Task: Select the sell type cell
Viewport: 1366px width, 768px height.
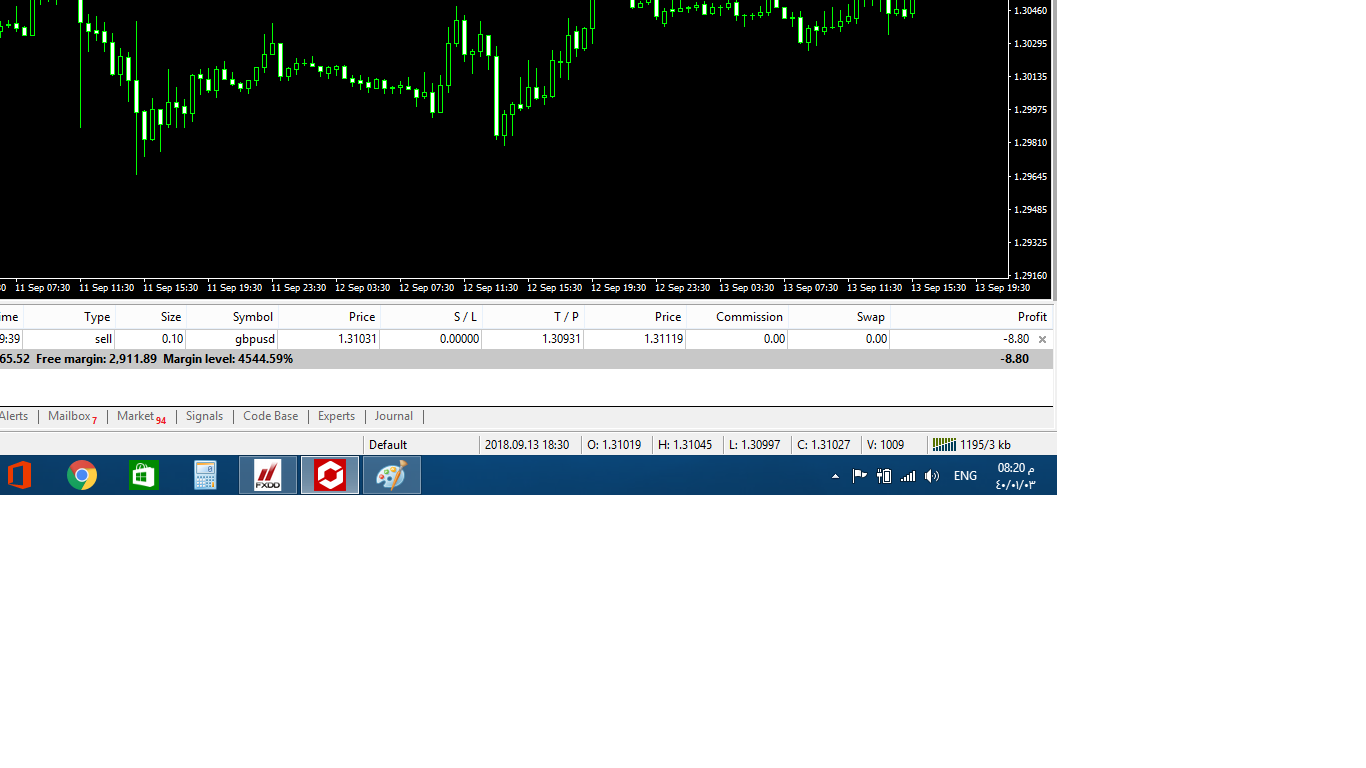Action: (103, 339)
